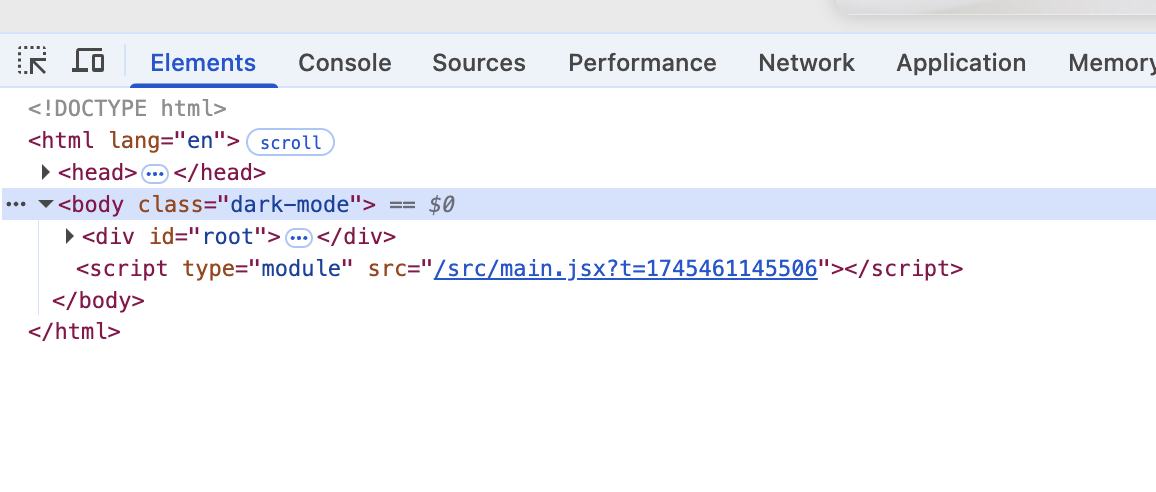Switch to the Application tab
This screenshot has height=492, width=1156.
961,63
